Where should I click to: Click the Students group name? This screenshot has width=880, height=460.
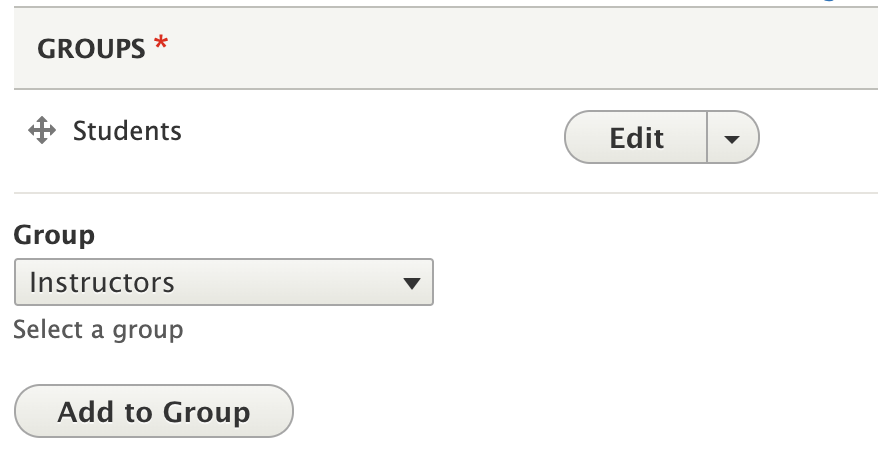click(127, 131)
